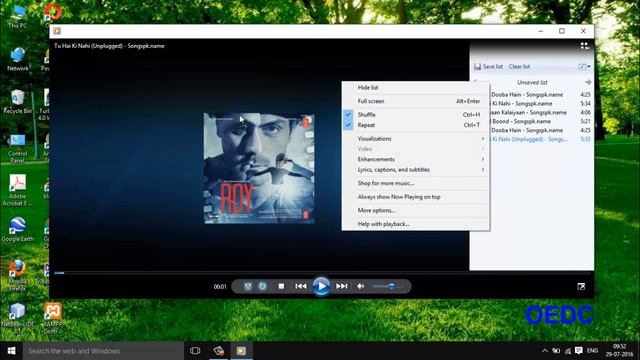Open taskbar clock and date
The height and width of the screenshot is (360, 640).
tap(619, 351)
